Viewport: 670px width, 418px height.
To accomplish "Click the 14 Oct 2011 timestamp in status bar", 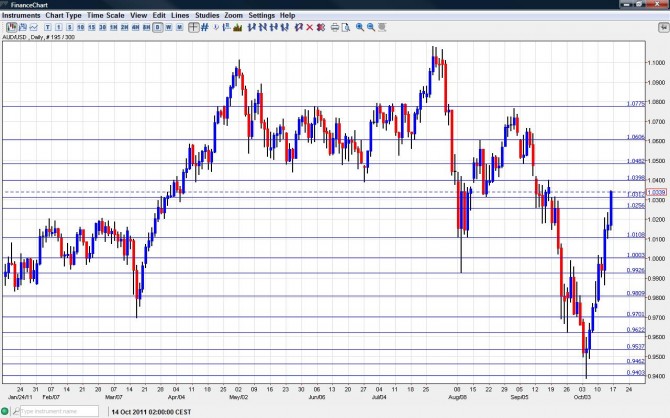I will click(151, 412).
